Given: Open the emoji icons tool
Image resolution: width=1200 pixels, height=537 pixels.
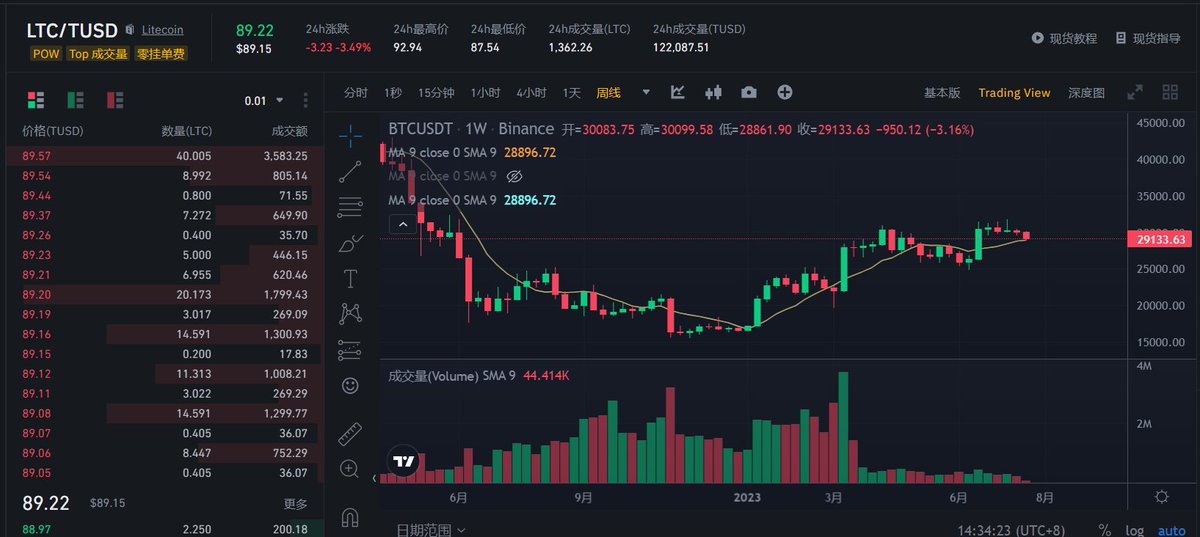Looking at the screenshot, I should pyautogui.click(x=350, y=384).
